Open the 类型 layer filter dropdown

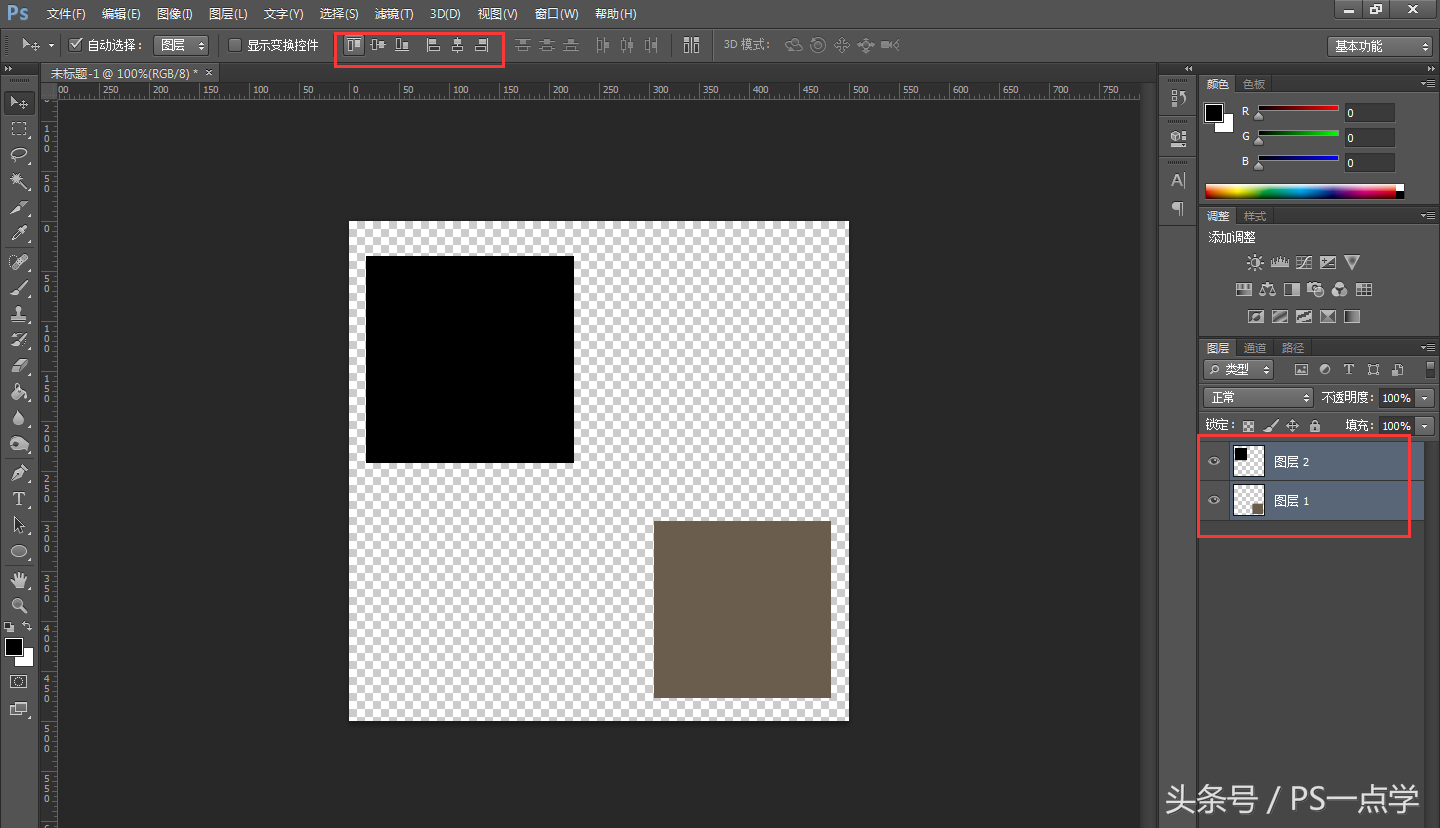pyautogui.click(x=1239, y=370)
